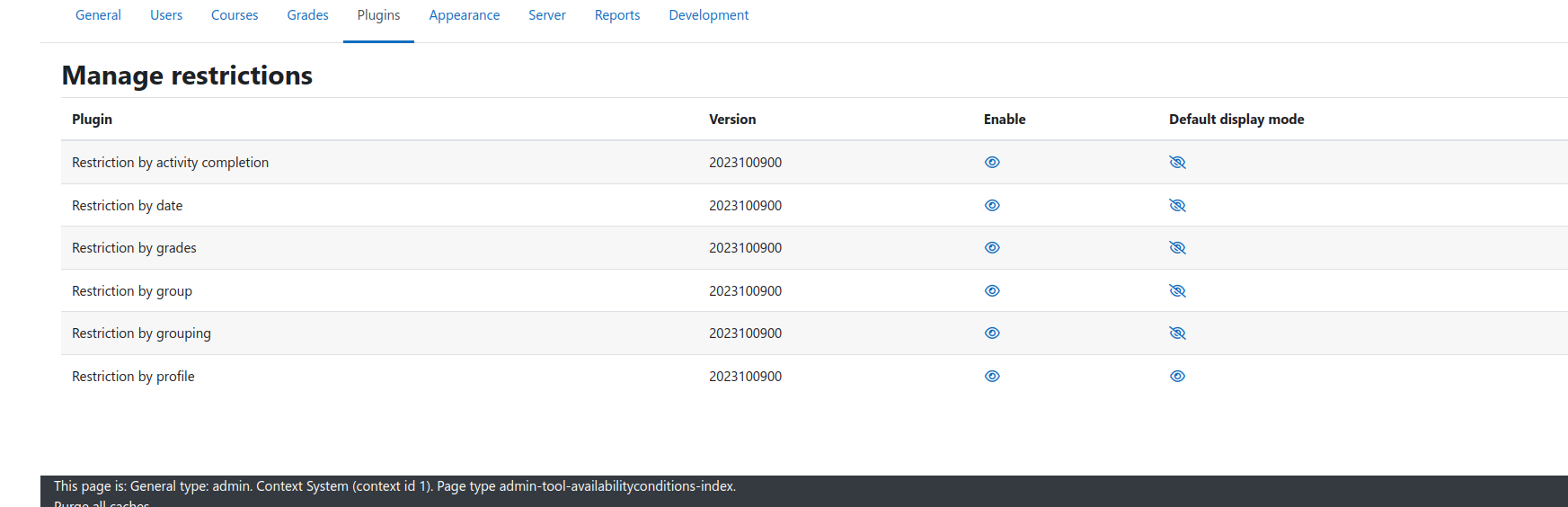Viewport: 1568px width, 507px height.
Task: Select 'Restriction by date' plugin name
Action: 127,206
